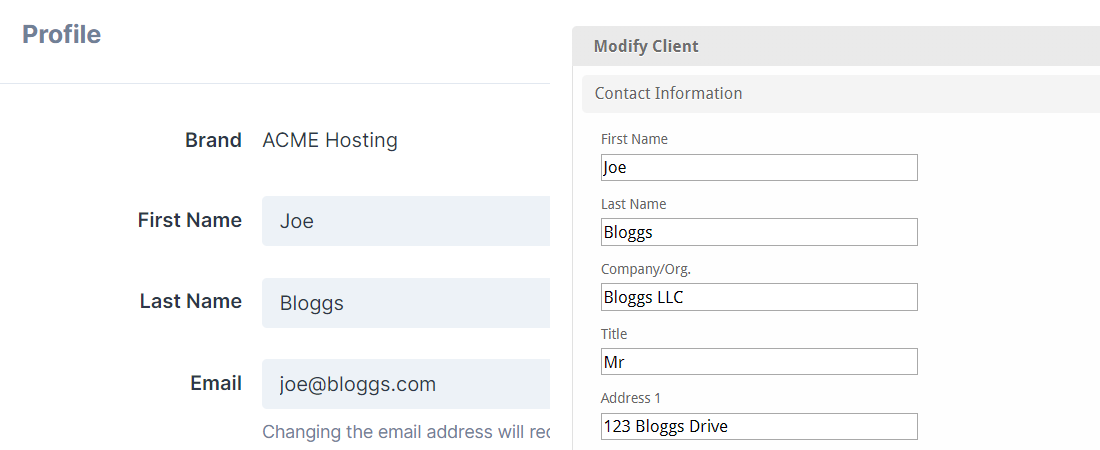This screenshot has width=1100, height=450.
Task: Click the bold First Name label in Profile
Action: point(189,220)
